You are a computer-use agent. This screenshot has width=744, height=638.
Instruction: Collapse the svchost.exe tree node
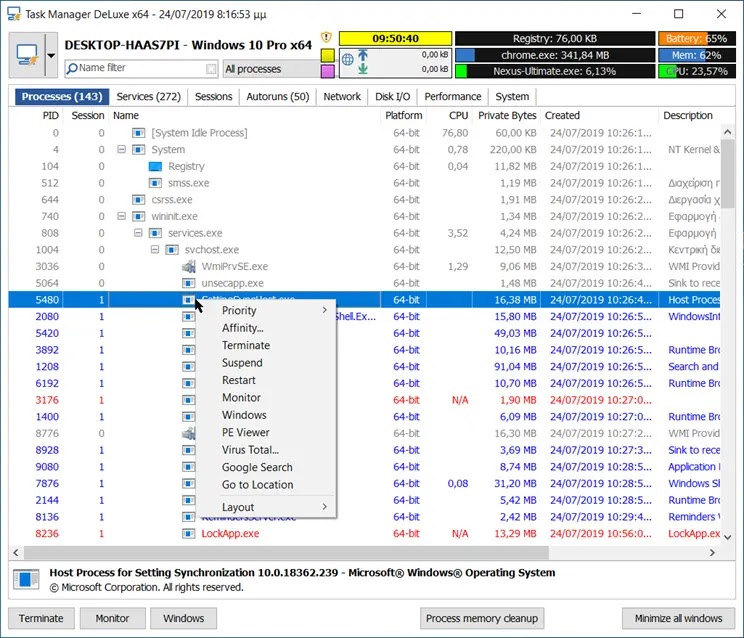(155, 250)
